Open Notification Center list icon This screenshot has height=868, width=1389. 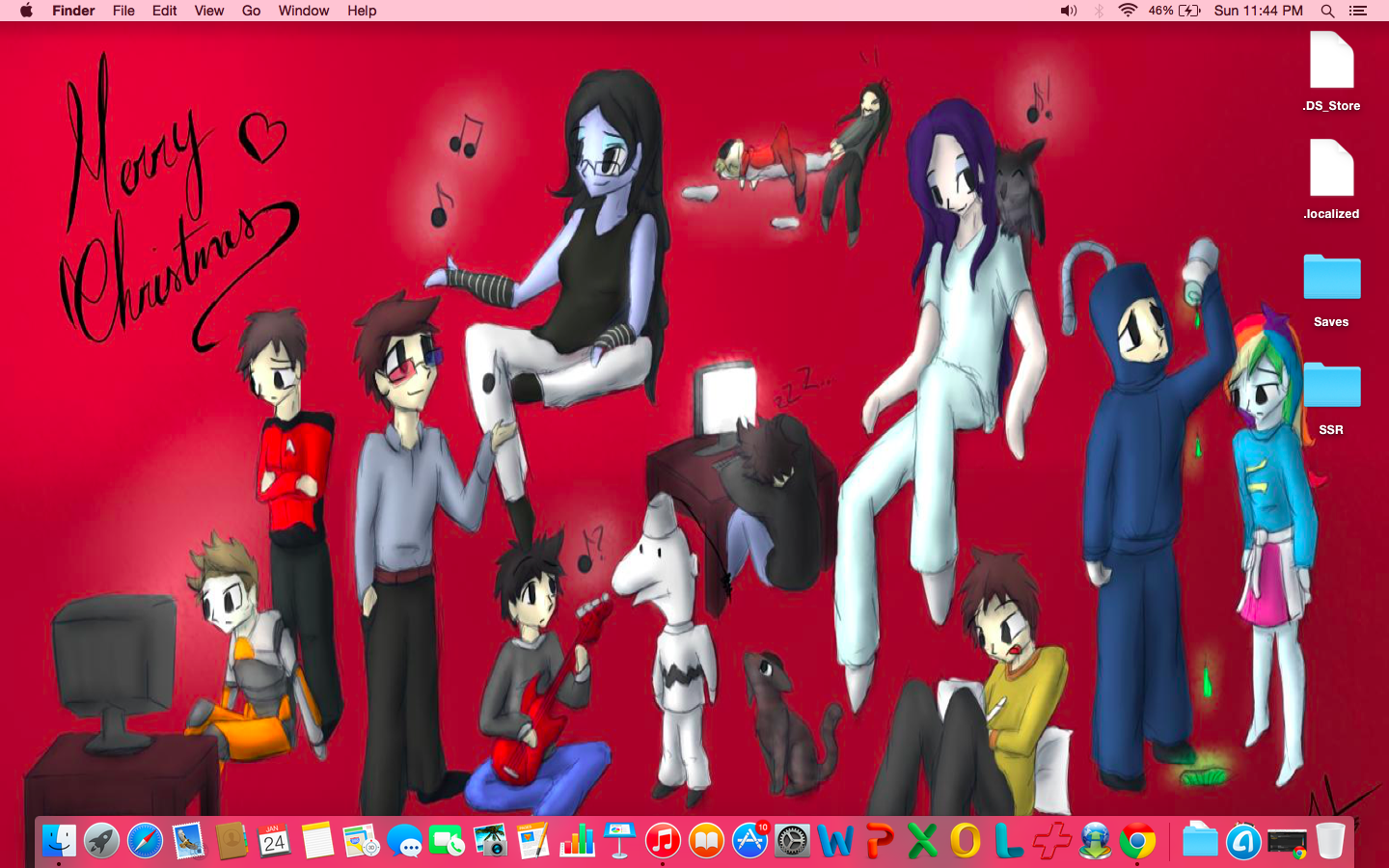click(x=1358, y=11)
